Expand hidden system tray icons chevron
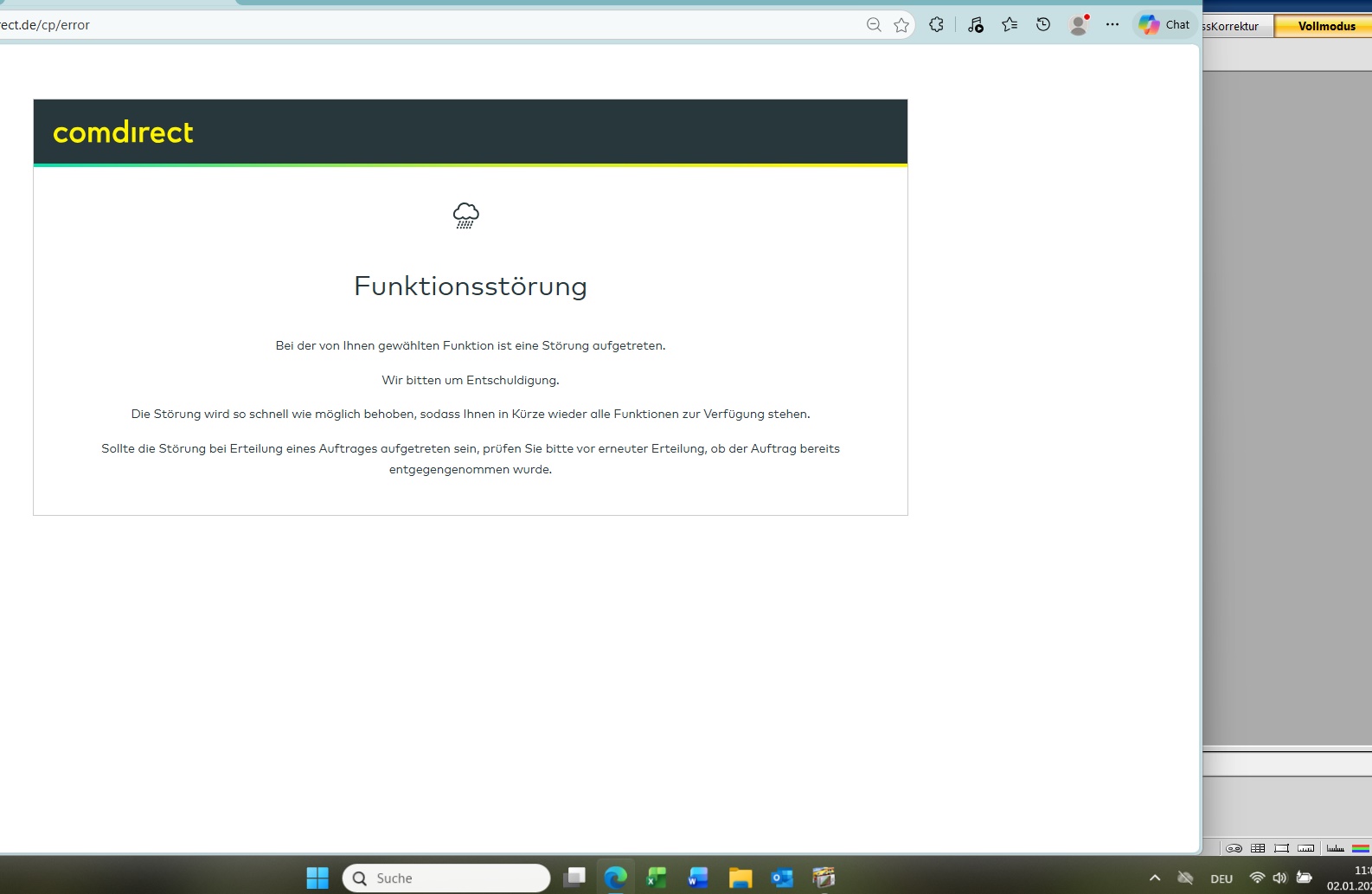1372x894 pixels. (1155, 878)
